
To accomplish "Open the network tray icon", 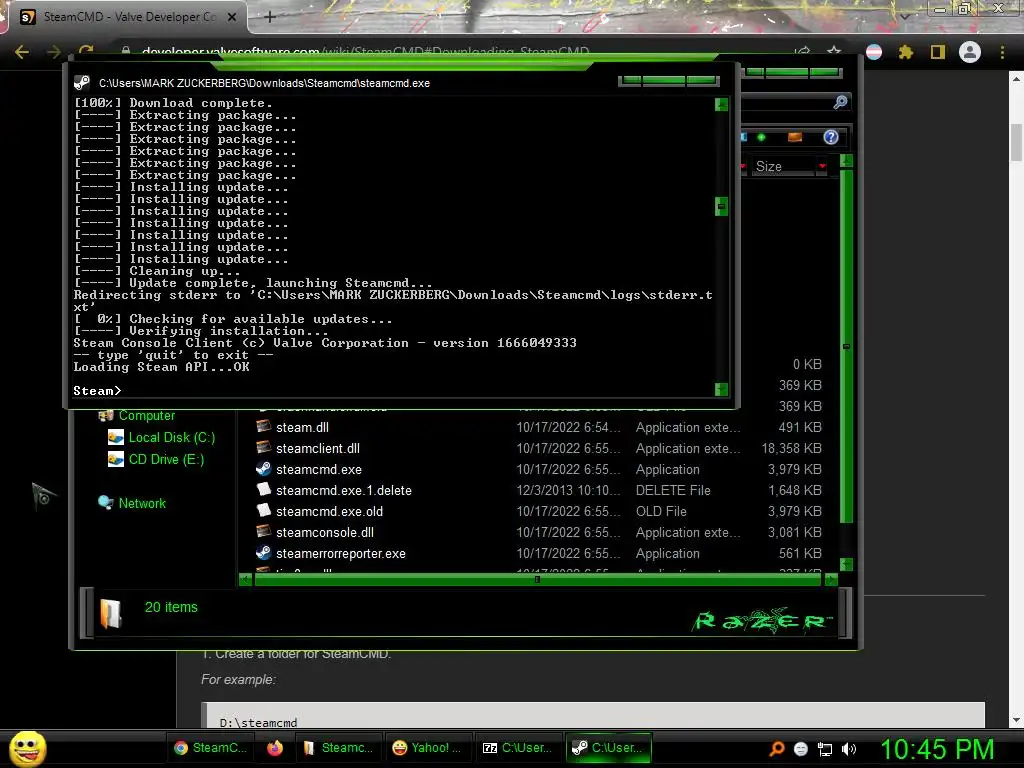I will [825, 750].
